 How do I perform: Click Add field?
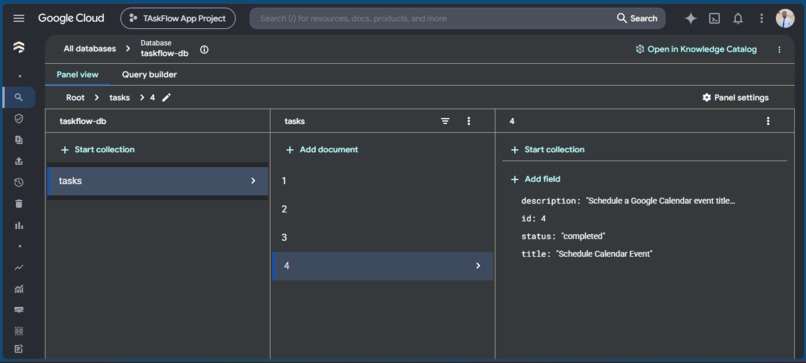coord(535,179)
